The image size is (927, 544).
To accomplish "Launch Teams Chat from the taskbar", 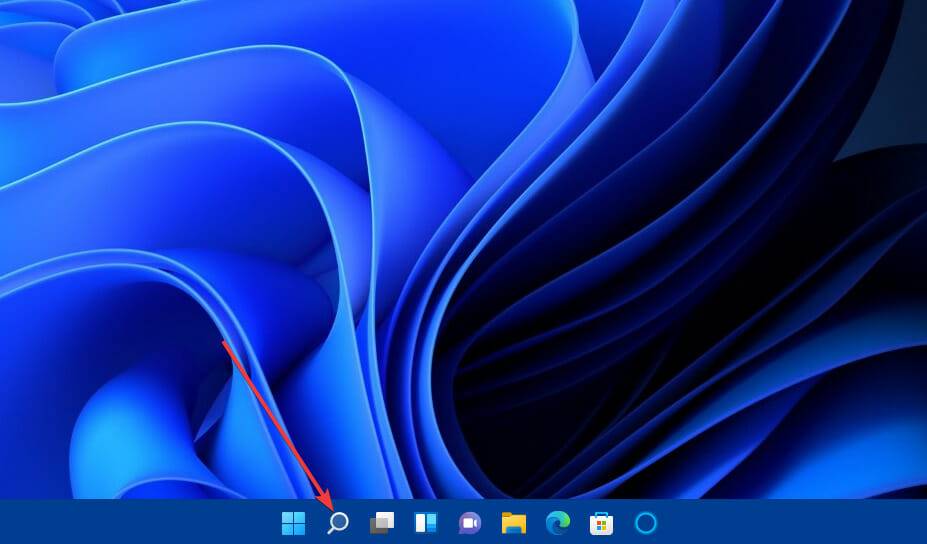I will tap(470, 523).
